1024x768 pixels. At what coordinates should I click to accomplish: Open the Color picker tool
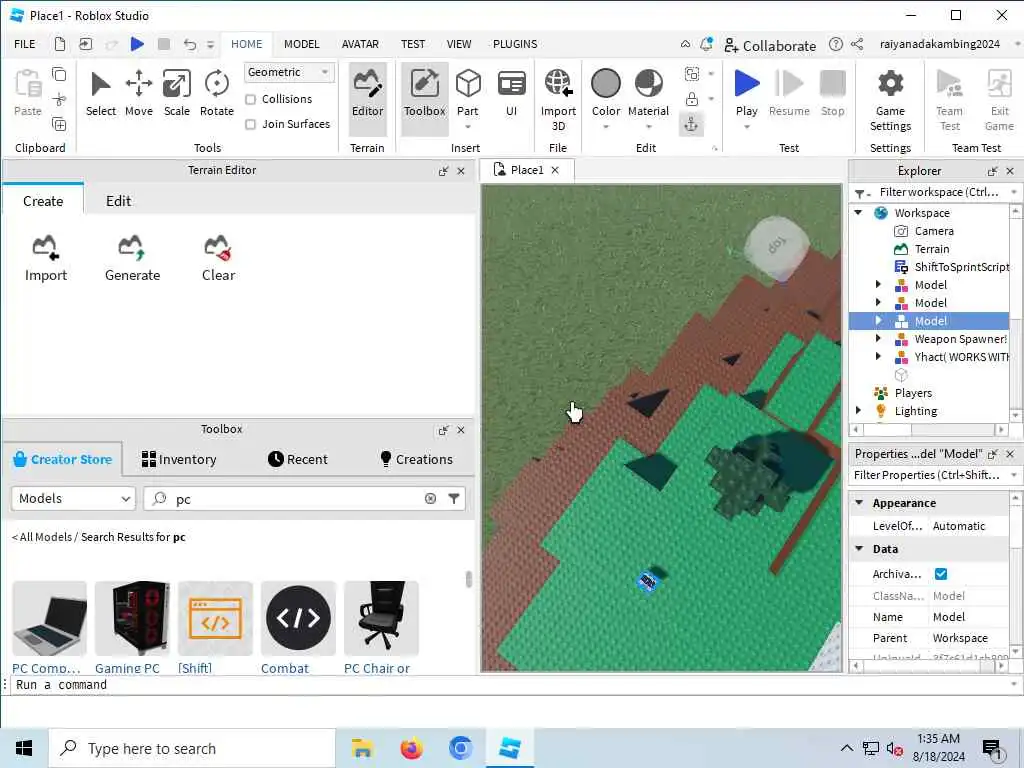[605, 94]
